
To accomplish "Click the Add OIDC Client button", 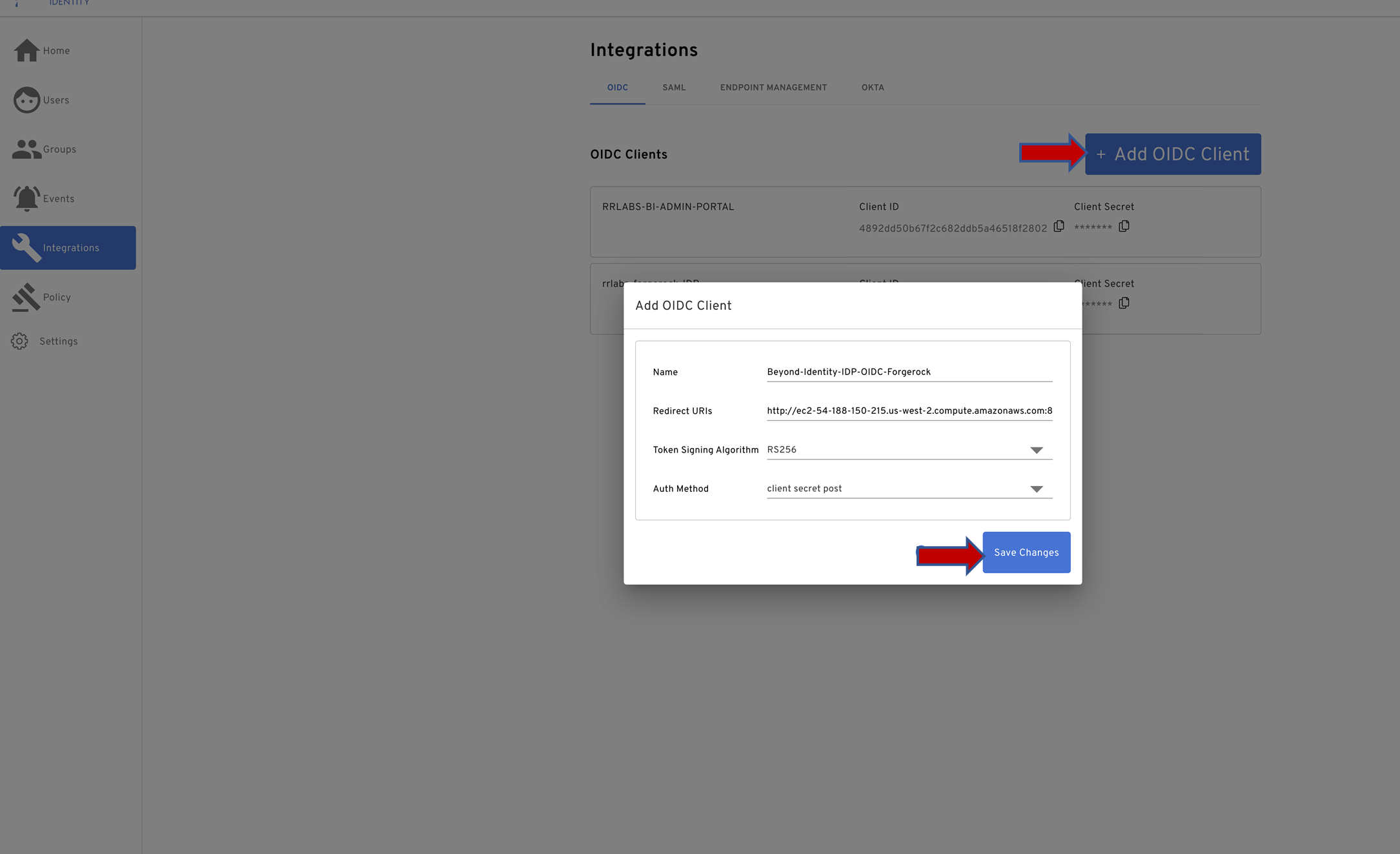I will (1172, 154).
